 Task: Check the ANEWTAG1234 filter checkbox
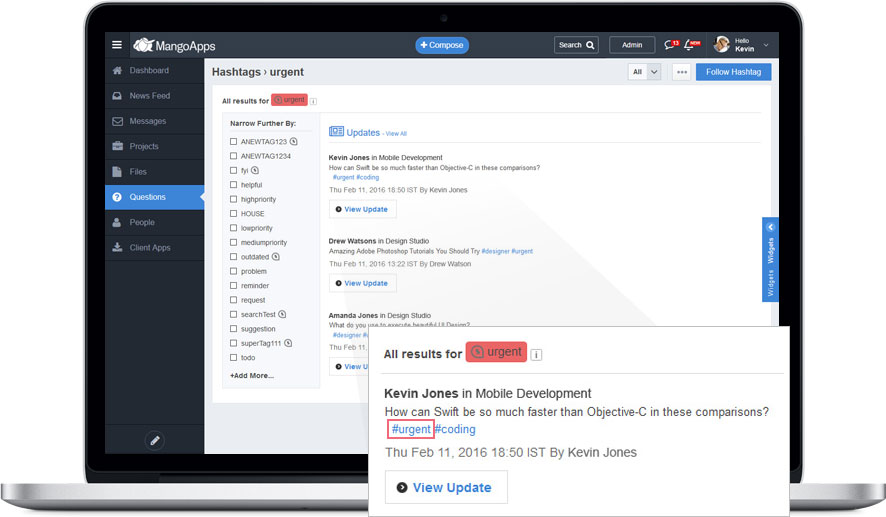tap(233, 156)
